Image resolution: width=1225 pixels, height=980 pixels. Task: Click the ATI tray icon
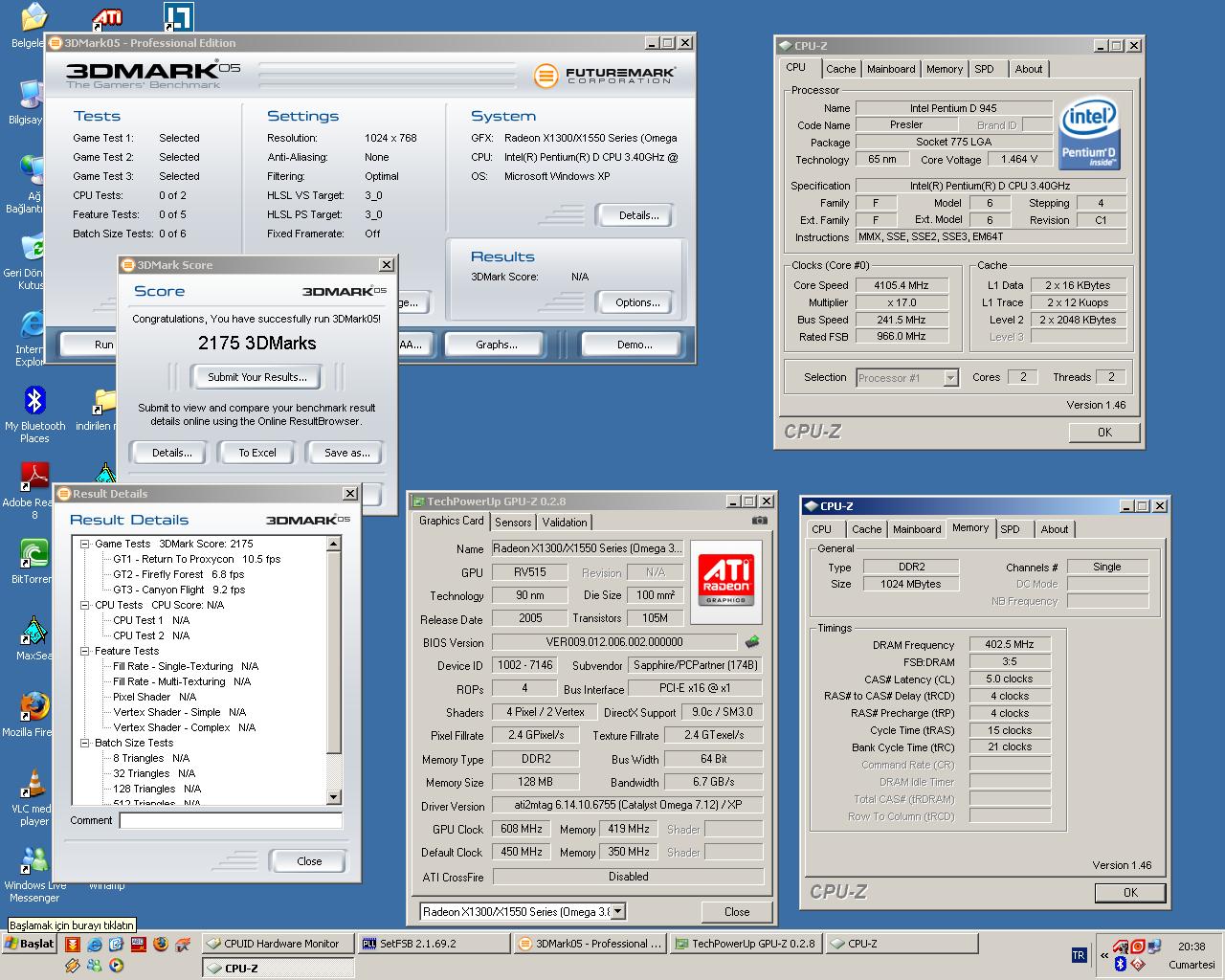[1120, 947]
